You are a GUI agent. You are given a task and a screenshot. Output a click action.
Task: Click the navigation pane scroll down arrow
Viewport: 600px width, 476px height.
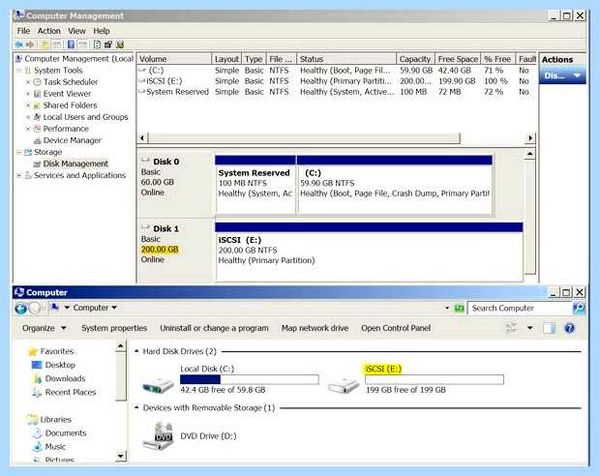121,456
